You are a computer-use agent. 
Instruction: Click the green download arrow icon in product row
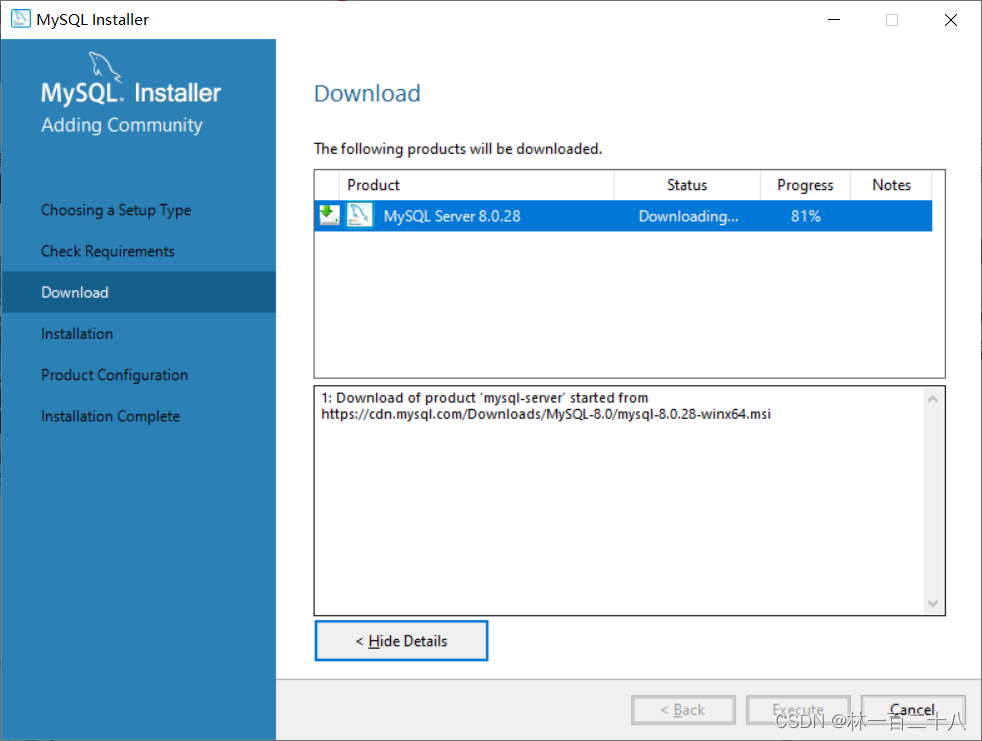[329, 215]
